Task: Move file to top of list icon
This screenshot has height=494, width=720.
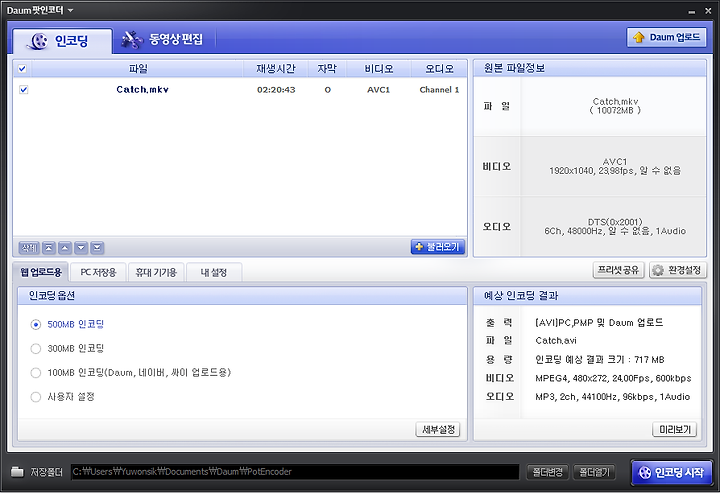Action: pos(49,248)
